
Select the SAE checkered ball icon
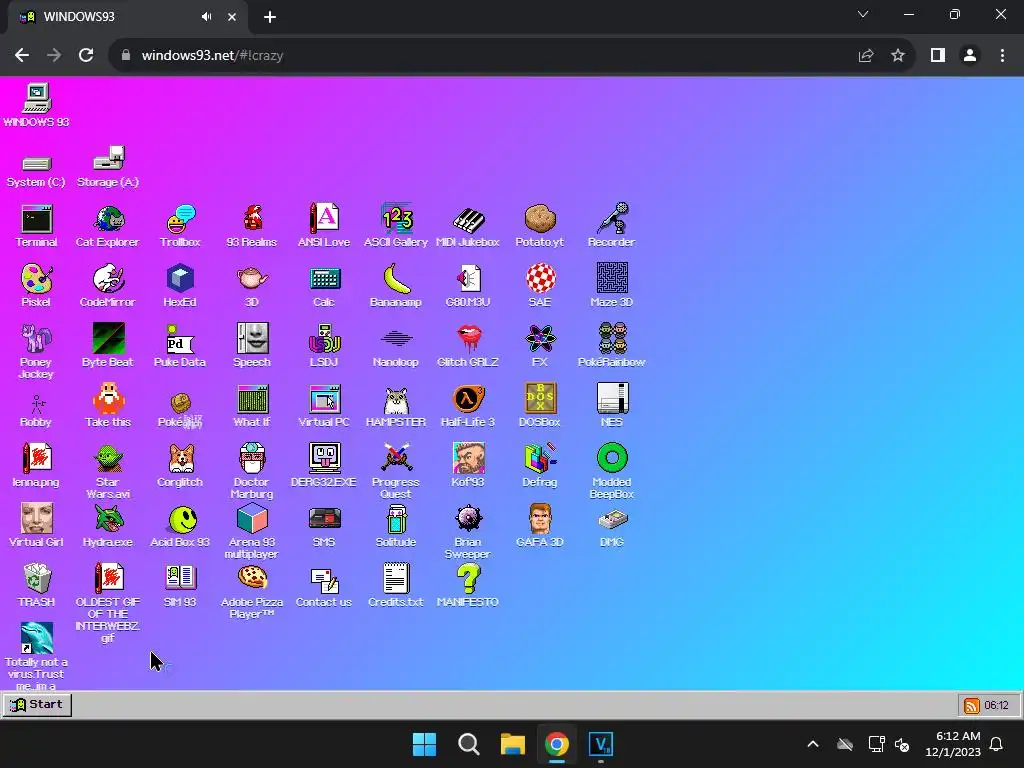click(541, 286)
